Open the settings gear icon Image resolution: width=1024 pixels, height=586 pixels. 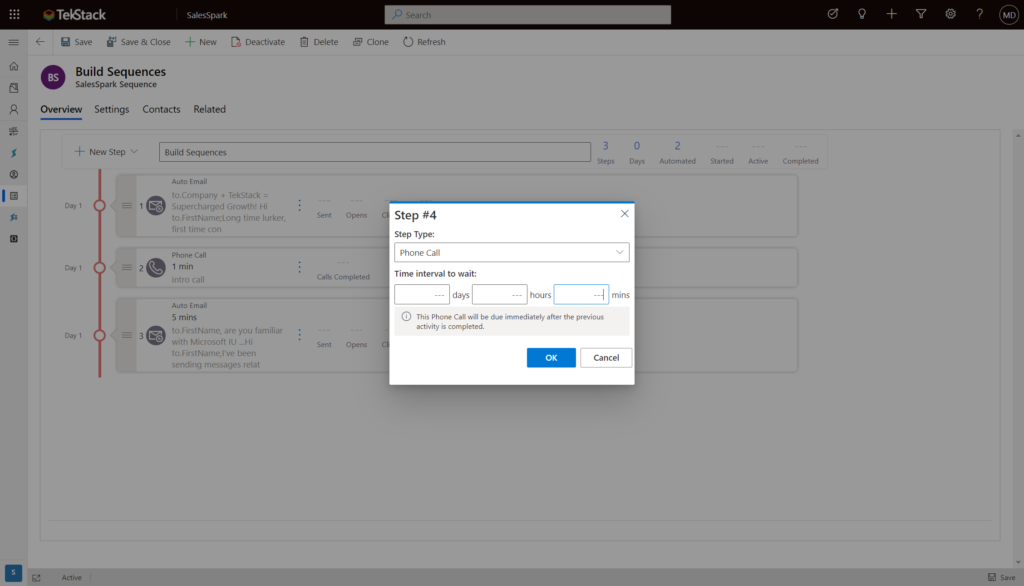(950, 14)
